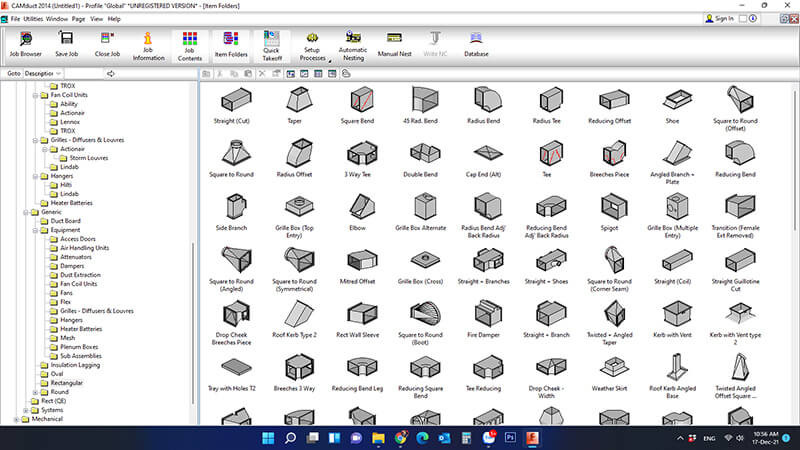Open Manual Nest tool
800x450 pixels.
394,44
